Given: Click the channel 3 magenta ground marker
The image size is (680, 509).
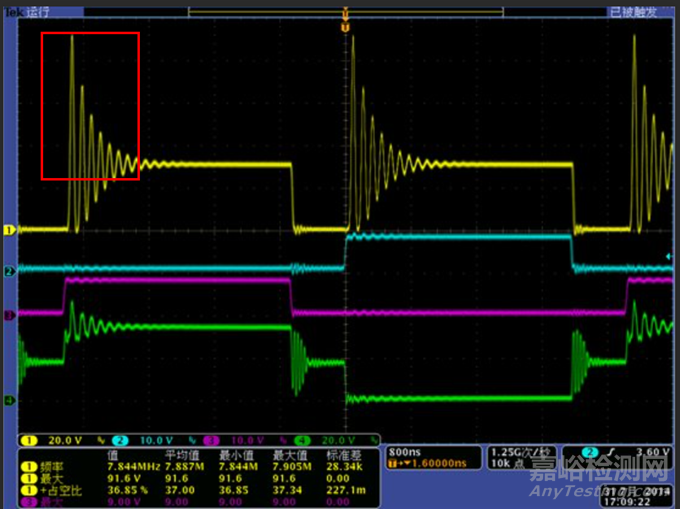Looking at the screenshot, I should point(10,315).
